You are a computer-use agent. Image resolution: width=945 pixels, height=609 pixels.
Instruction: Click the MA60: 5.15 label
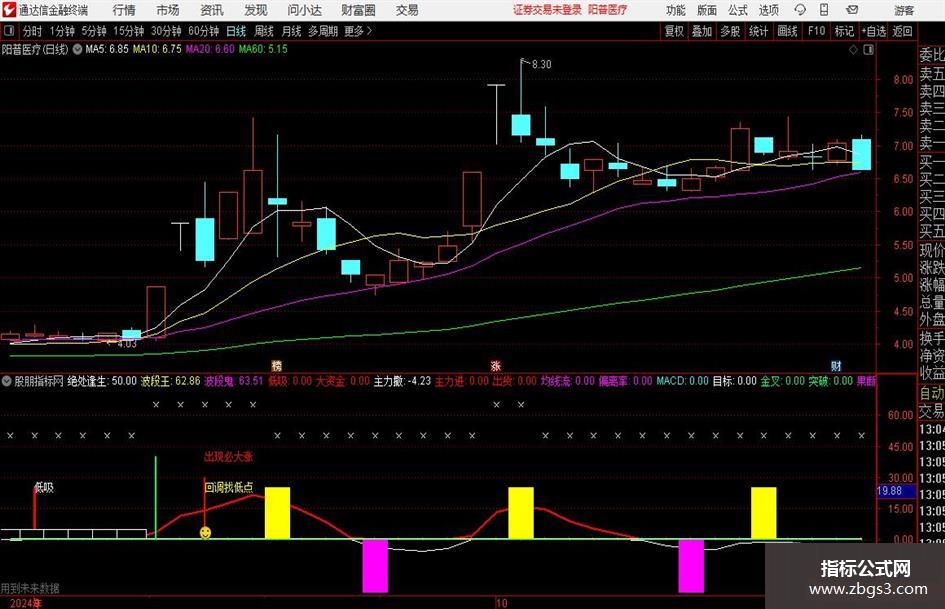click(x=263, y=49)
